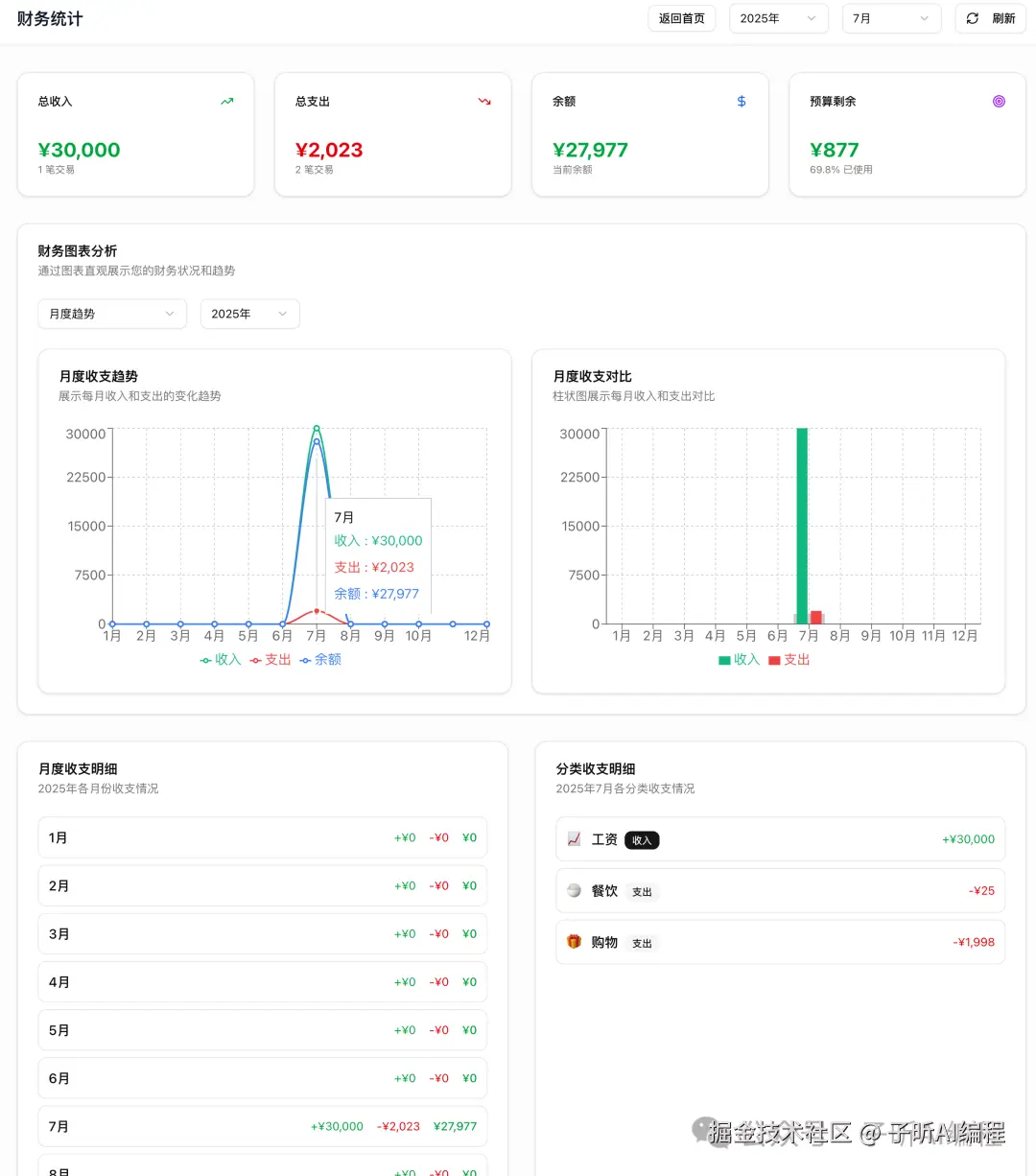Select the 5月 row in monthly details
The image size is (1036, 1176).
(263, 1030)
